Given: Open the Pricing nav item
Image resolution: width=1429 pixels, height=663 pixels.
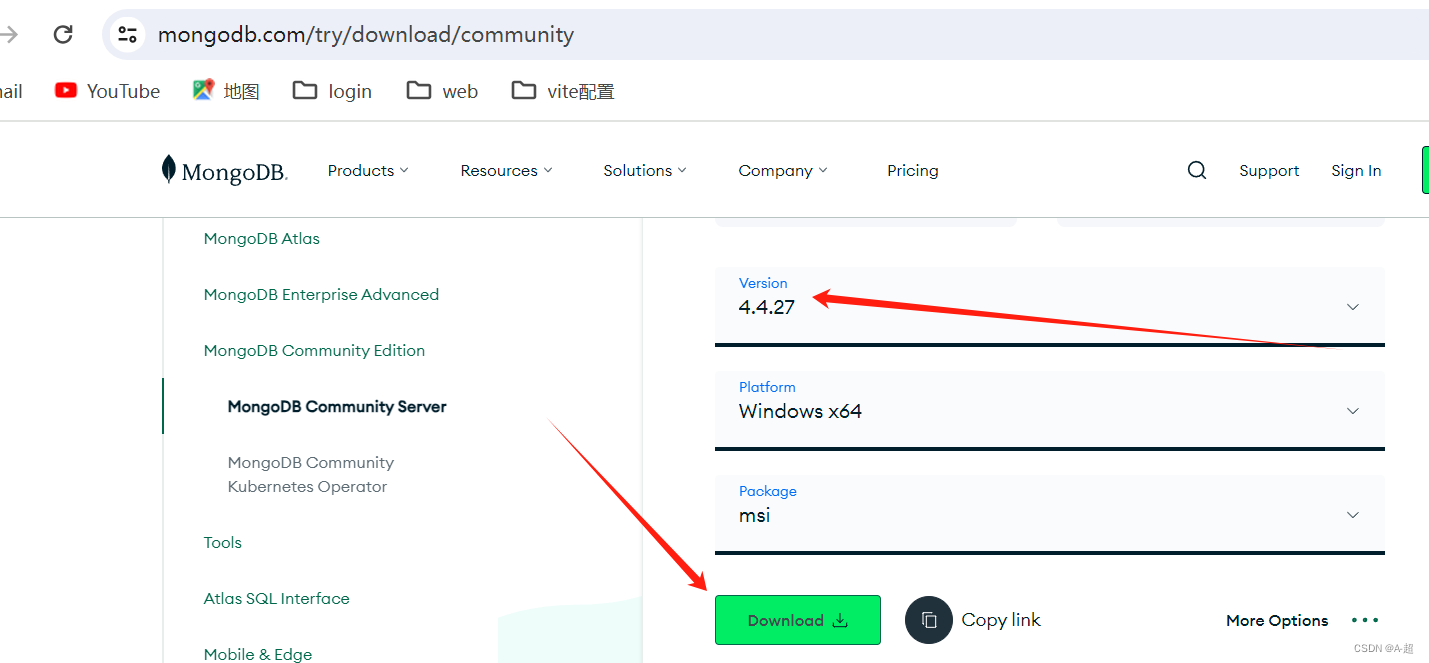Looking at the screenshot, I should [913, 171].
